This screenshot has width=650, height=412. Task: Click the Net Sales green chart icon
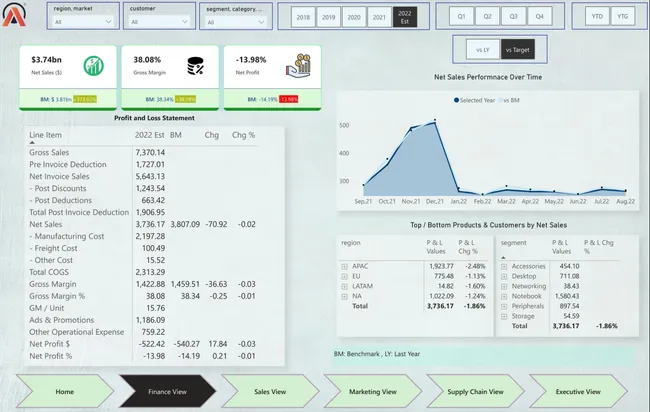(94, 65)
